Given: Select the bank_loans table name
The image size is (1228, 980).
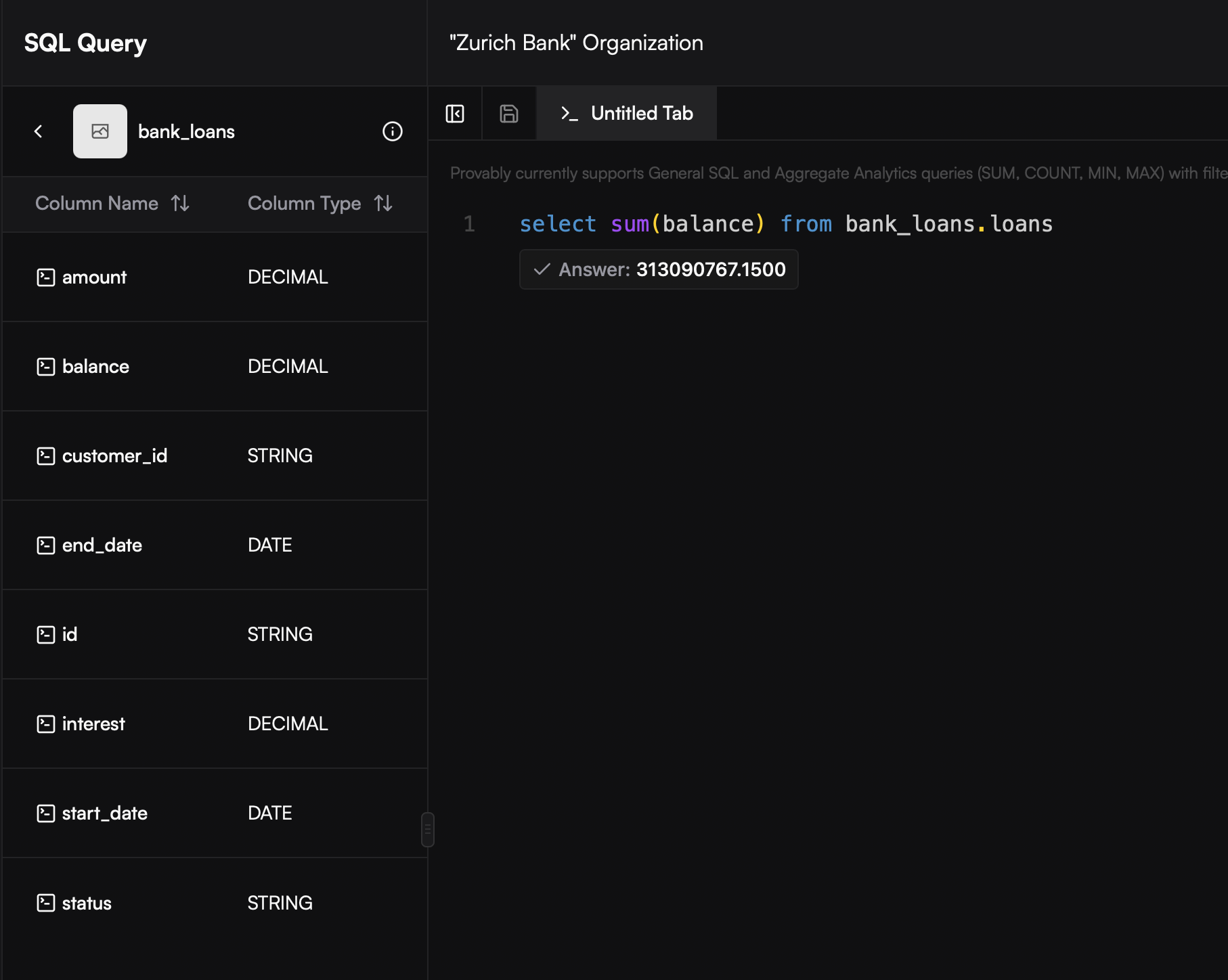Looking at the screenshot, I should pyautogui.click(x=185, y=131).
